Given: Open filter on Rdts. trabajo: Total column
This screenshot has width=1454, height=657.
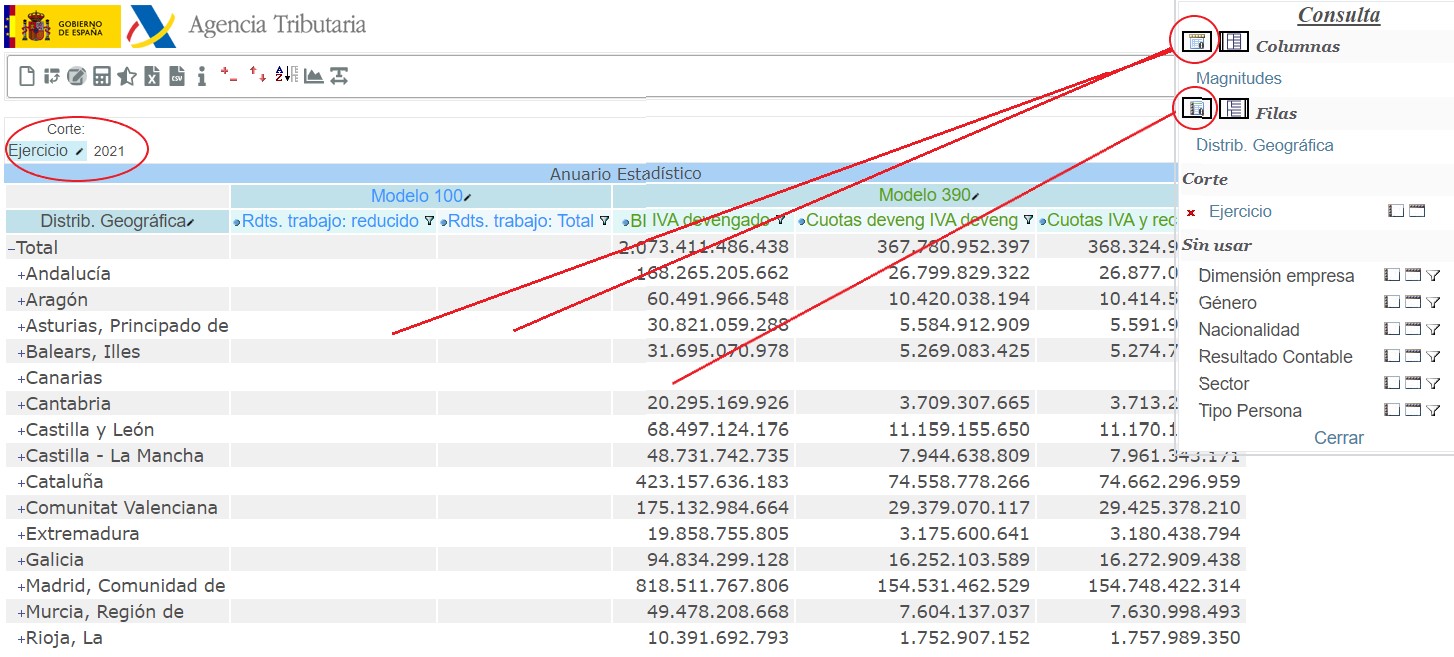Looking at the screenshot, I should [604, 221].
